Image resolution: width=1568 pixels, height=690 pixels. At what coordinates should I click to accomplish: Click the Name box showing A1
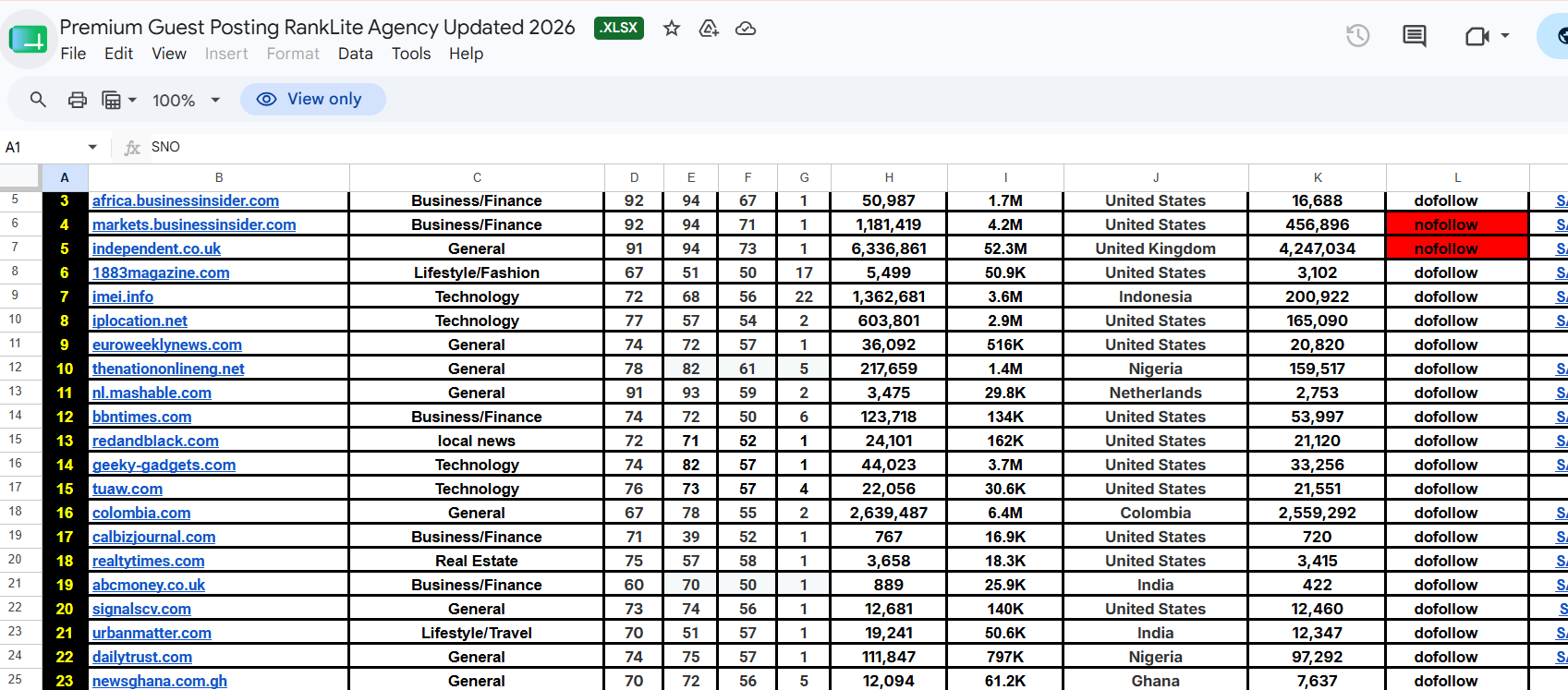[43, 147]
